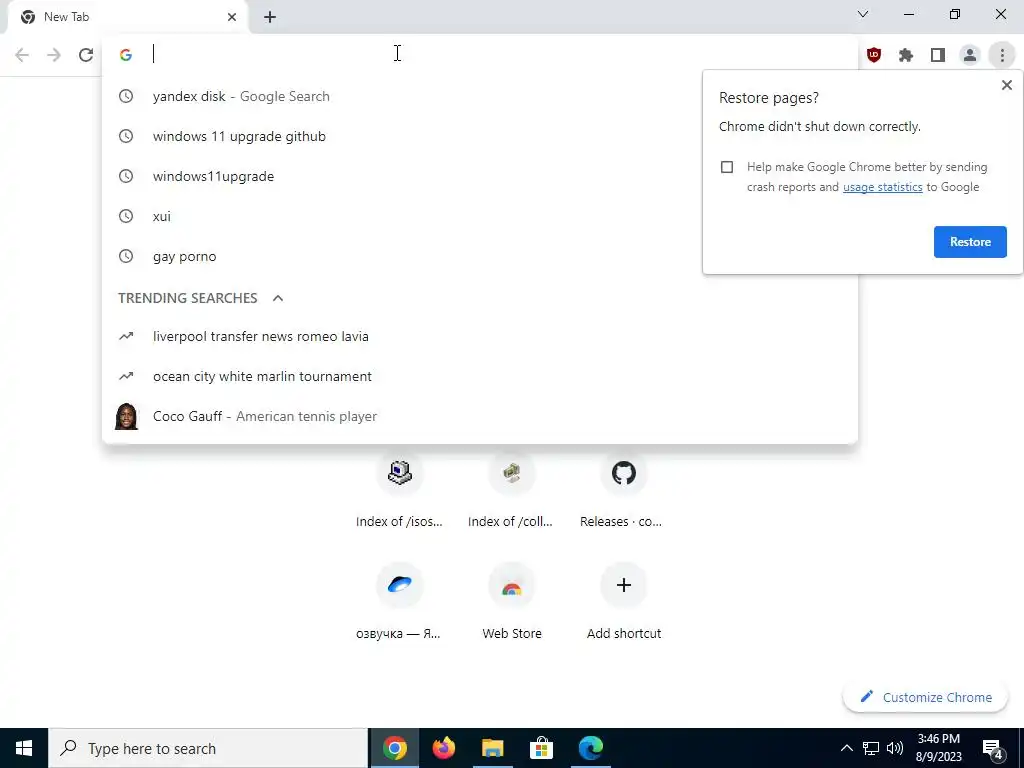The height and width of the screenshot is (768, 1024).
Task: Open the profile avatar icon
Action: [970, 55]
